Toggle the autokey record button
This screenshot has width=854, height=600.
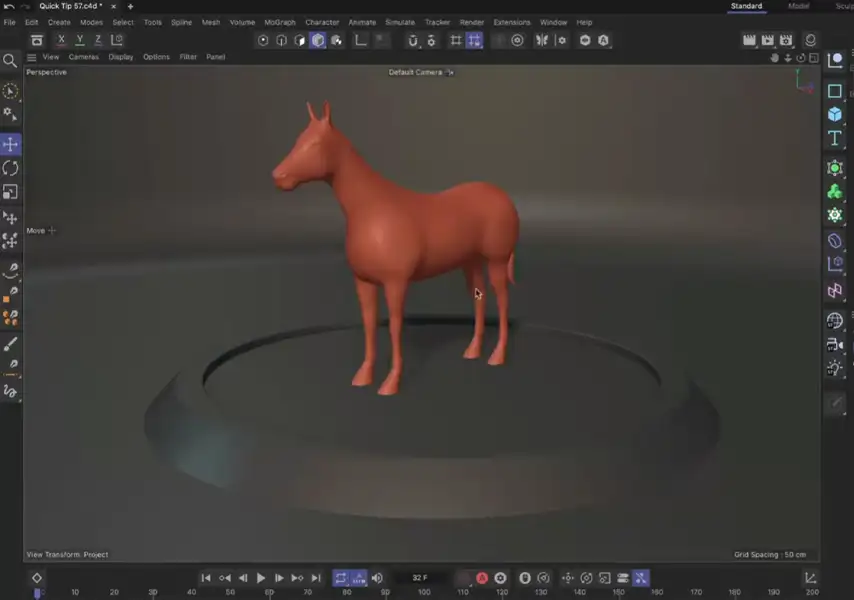pos(482,578)
